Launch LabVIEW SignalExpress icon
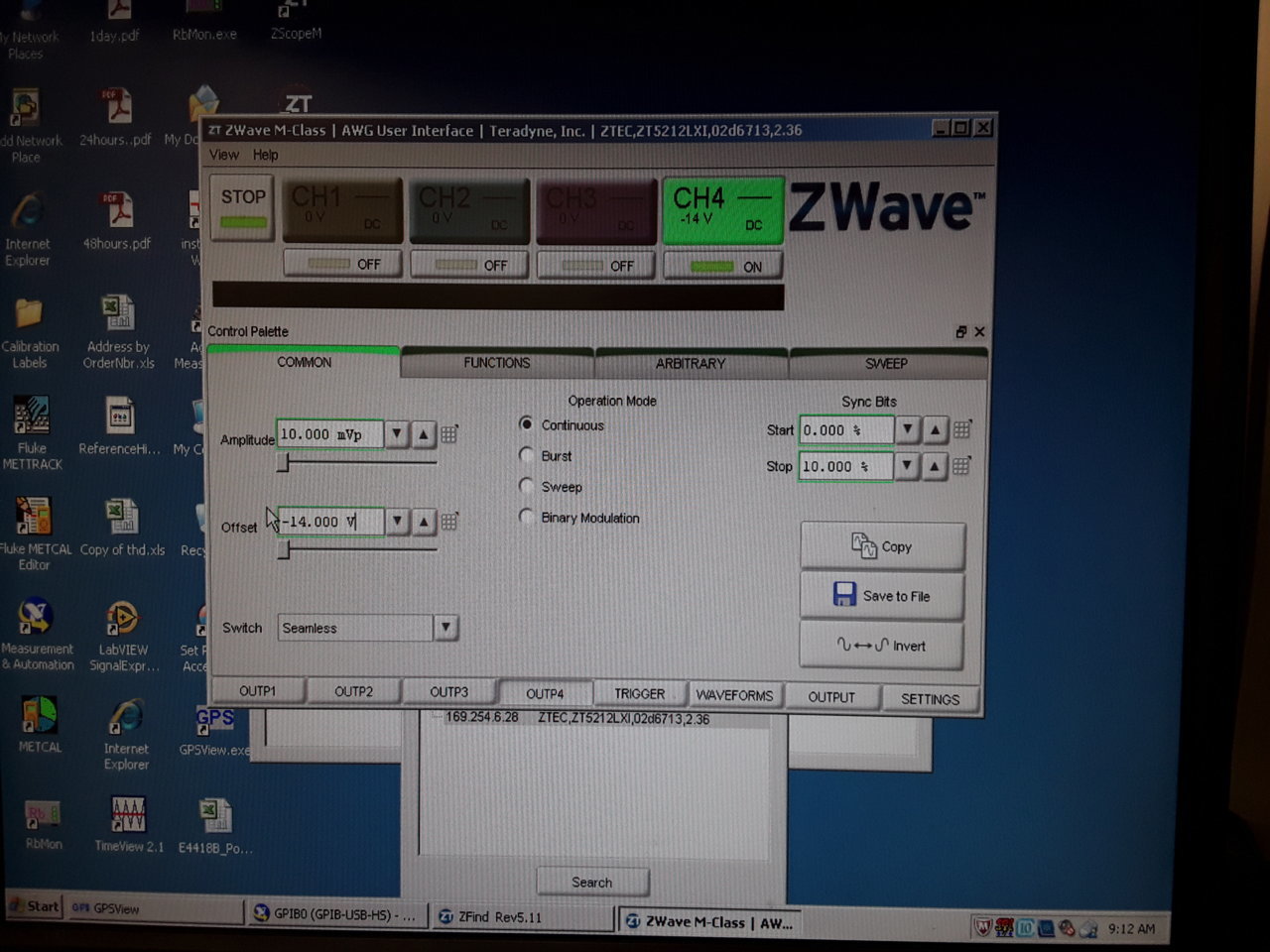This screenshot has height=952, width=1270. pyautogui.click(x=124, y=635)
